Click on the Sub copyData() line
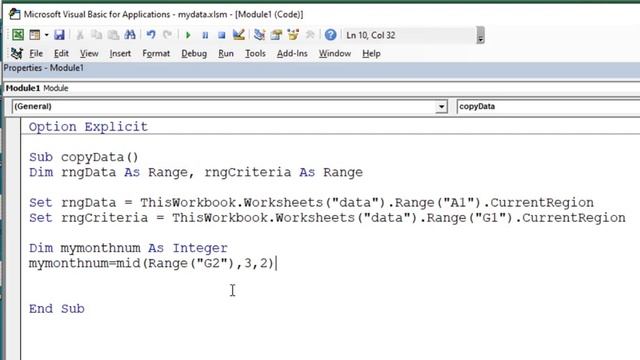Viewport: 640px width, 360px height. click(x=84, y=157)
